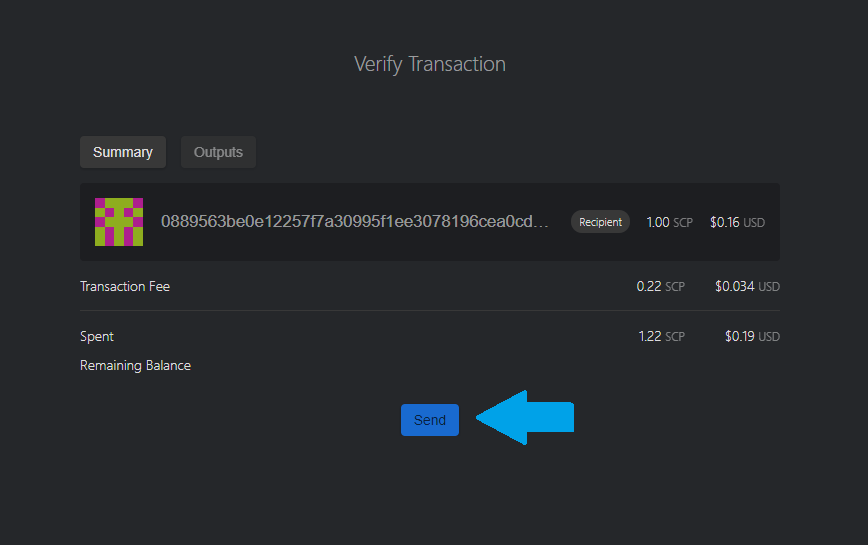The height and width of the screenshot is (545, 868).
Task: Switch to the Outputs tab
Action: [x=218, y=152]
